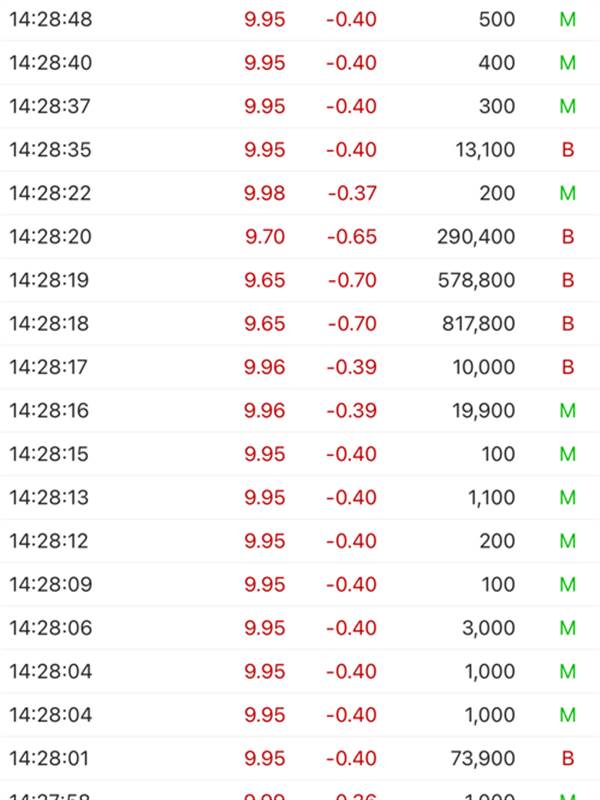Click the red B marker at 14:28:19

click(x=568, y=280)
